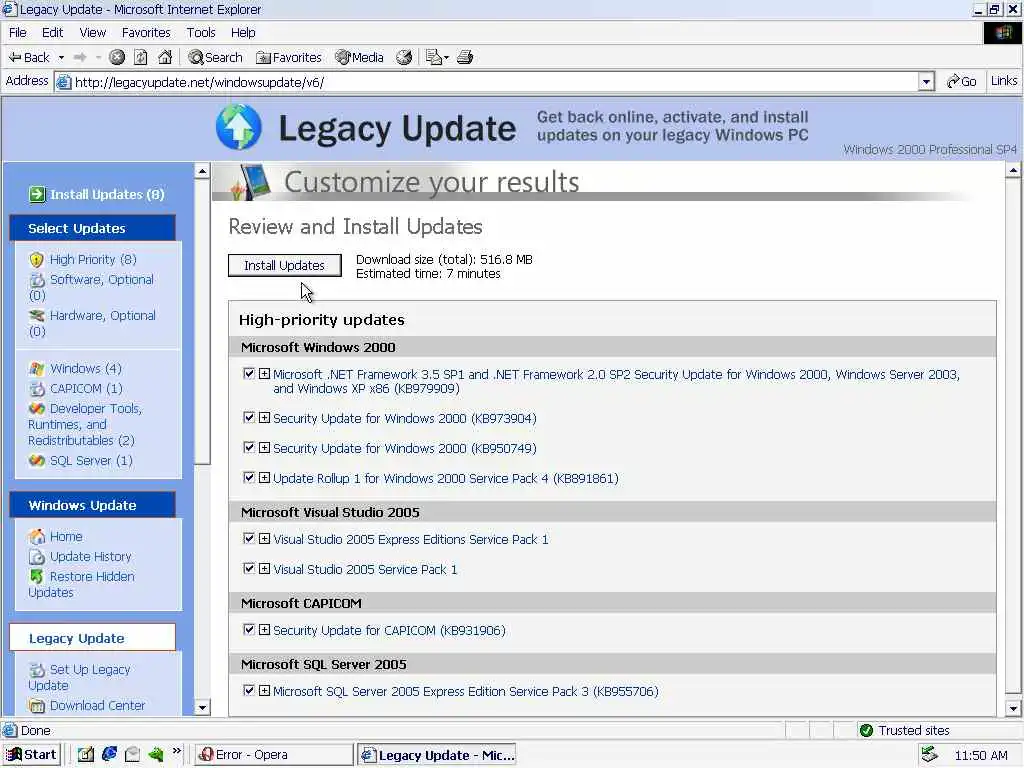Click the main page scroll down arrow
1024x768 pixels.
[1013, 708]
